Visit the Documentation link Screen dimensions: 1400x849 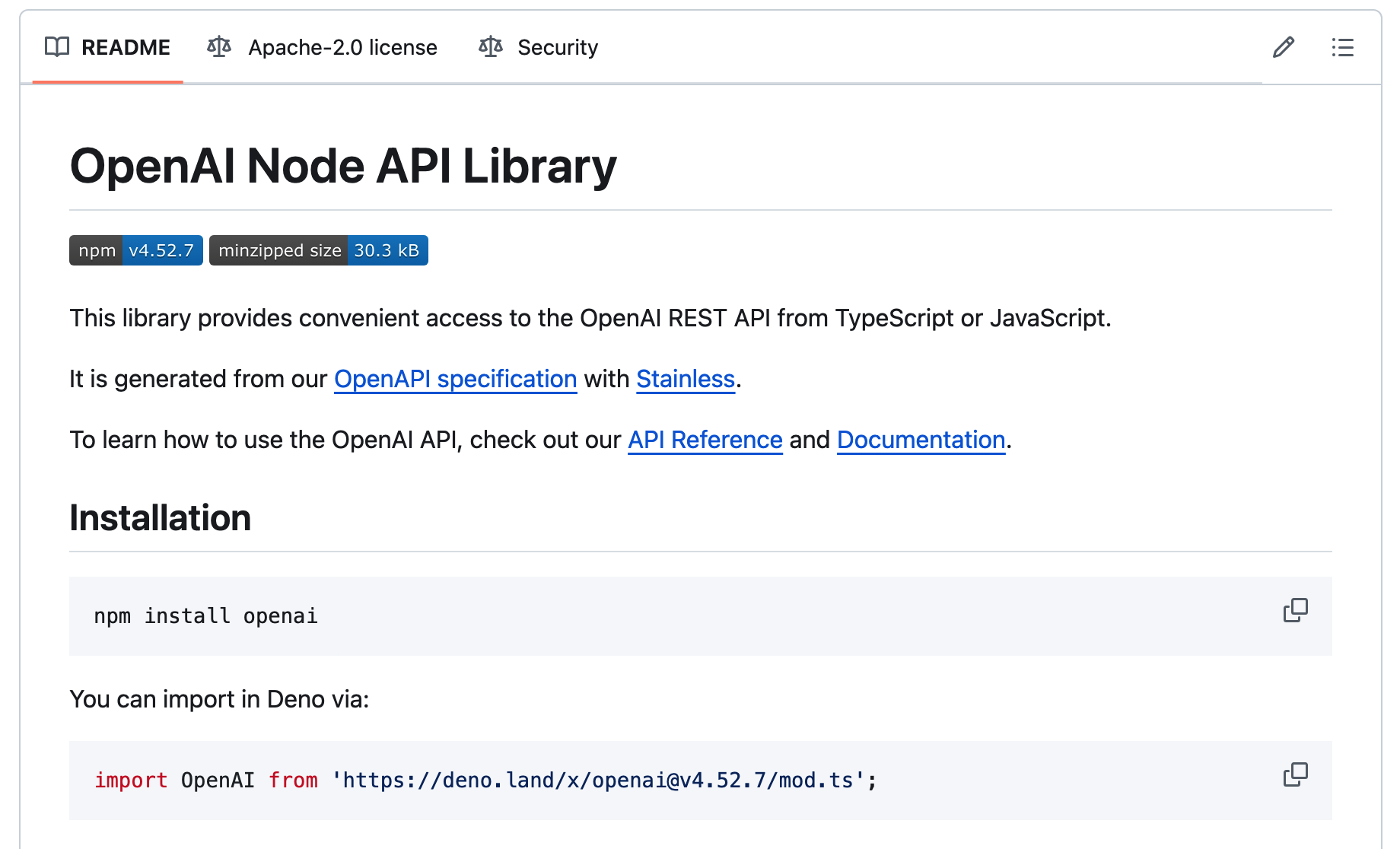click(920, 440)
